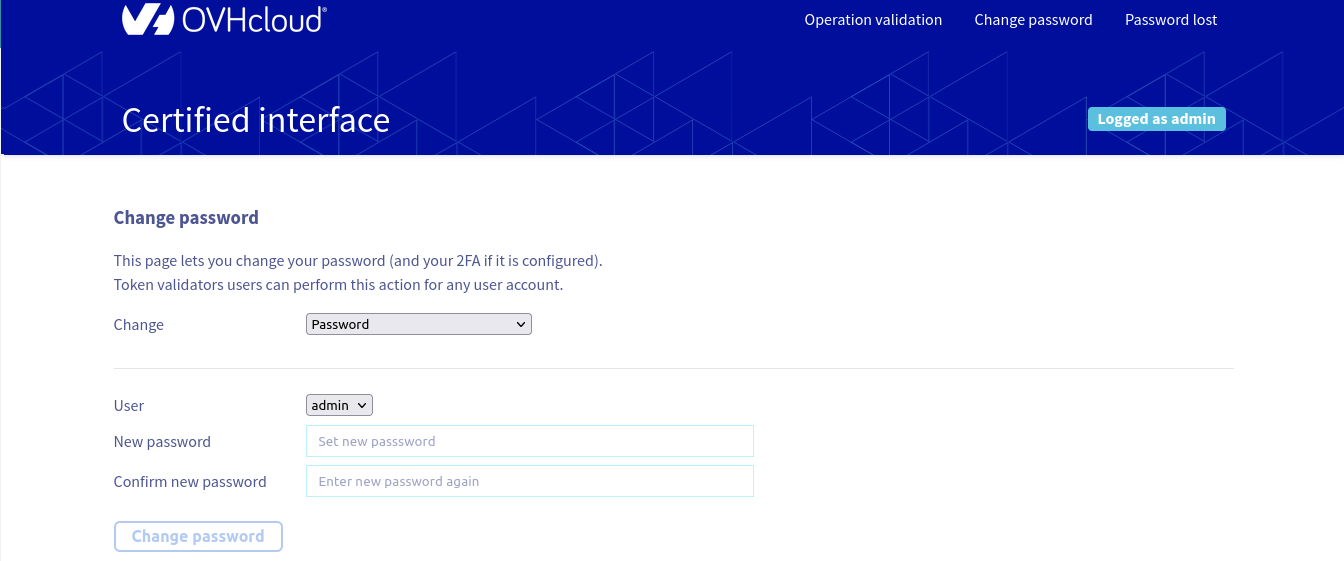This screenshot has height=561, width=1344.
Task: Click the text mentioning 2FA configuration
Action: tap(358, 261)
